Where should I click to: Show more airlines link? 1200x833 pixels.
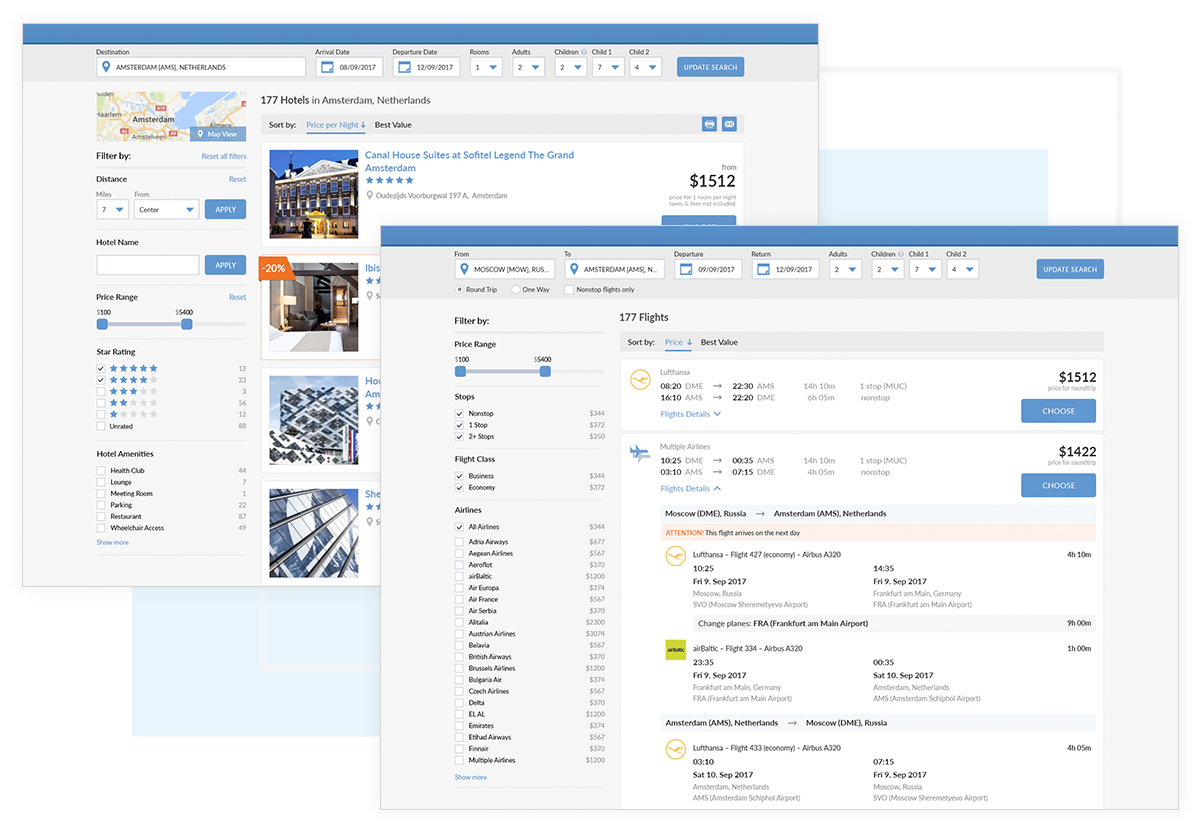tap(471, 777)
